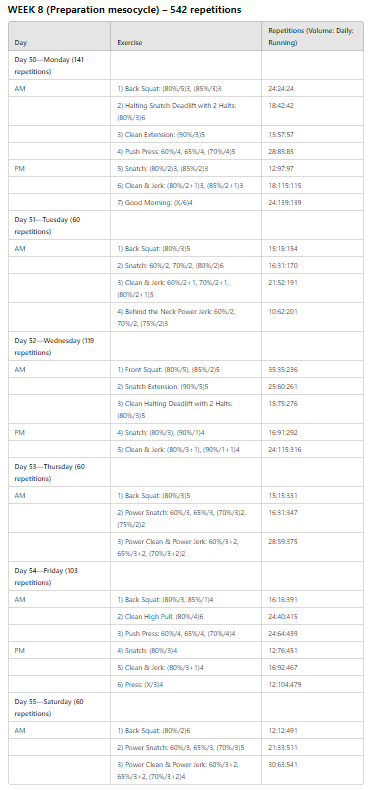Select the Day 52—Wednesday row cell
Image resolution: width=372 pixels, height=790 pixels.
coord(59,346)
